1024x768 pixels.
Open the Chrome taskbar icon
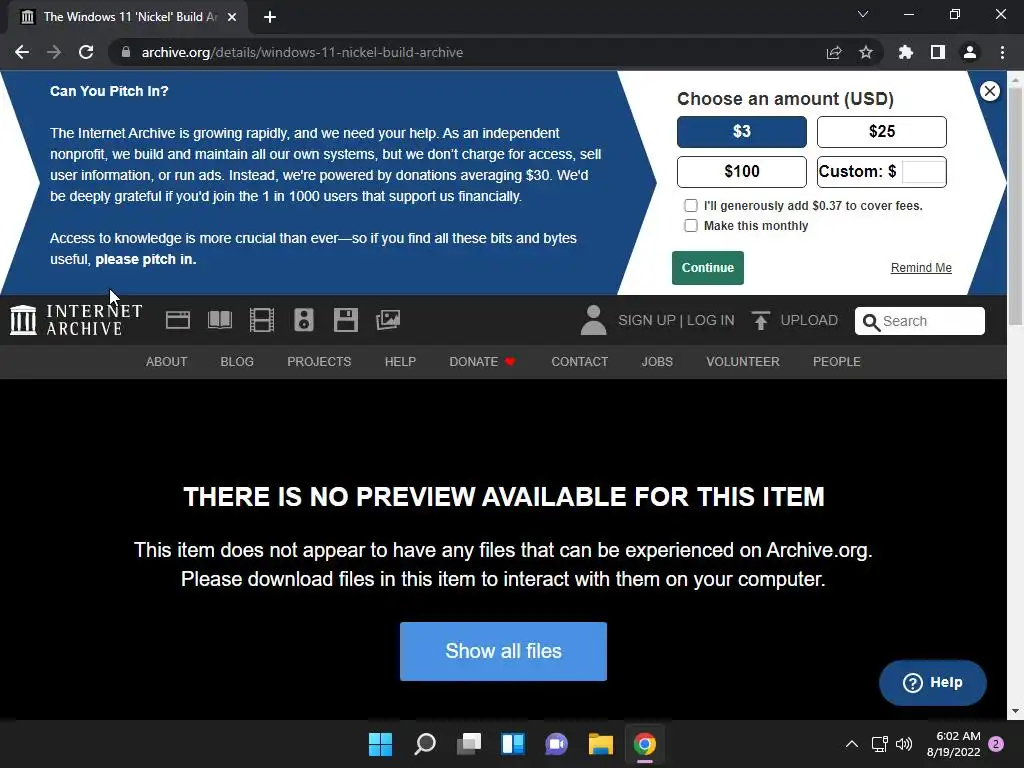click(645, 744)
